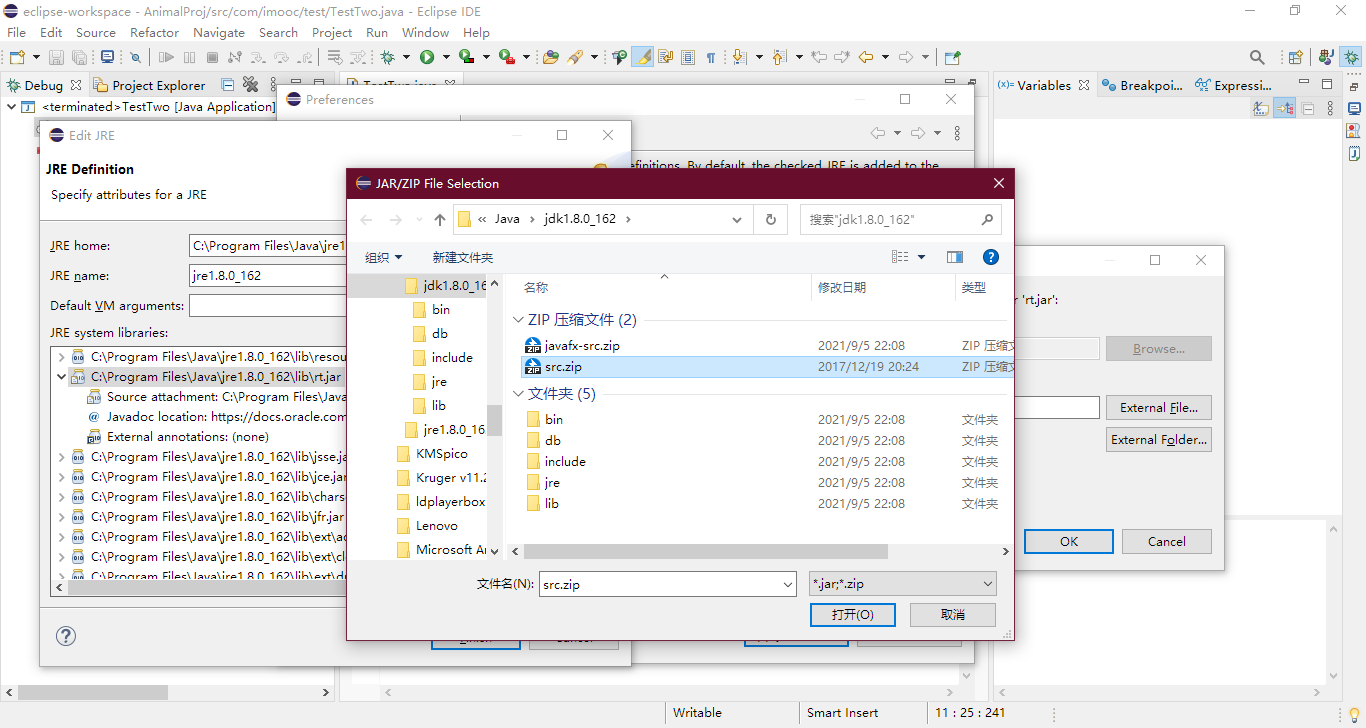Click the 取消 button in file dialog

point(953,615)
